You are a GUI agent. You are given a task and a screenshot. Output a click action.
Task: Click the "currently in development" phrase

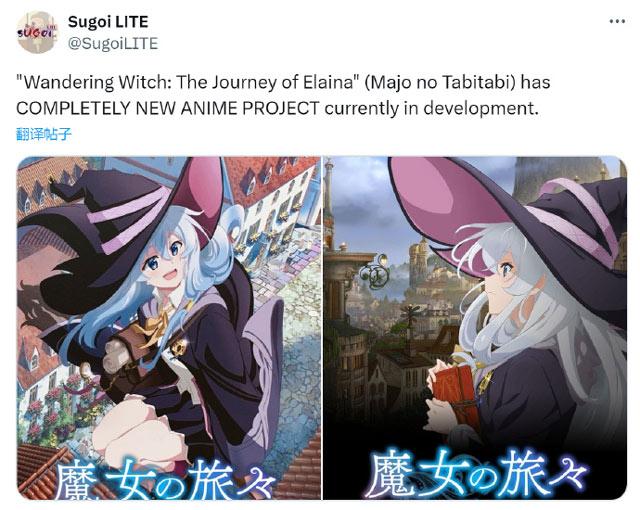tap(431, 109)
